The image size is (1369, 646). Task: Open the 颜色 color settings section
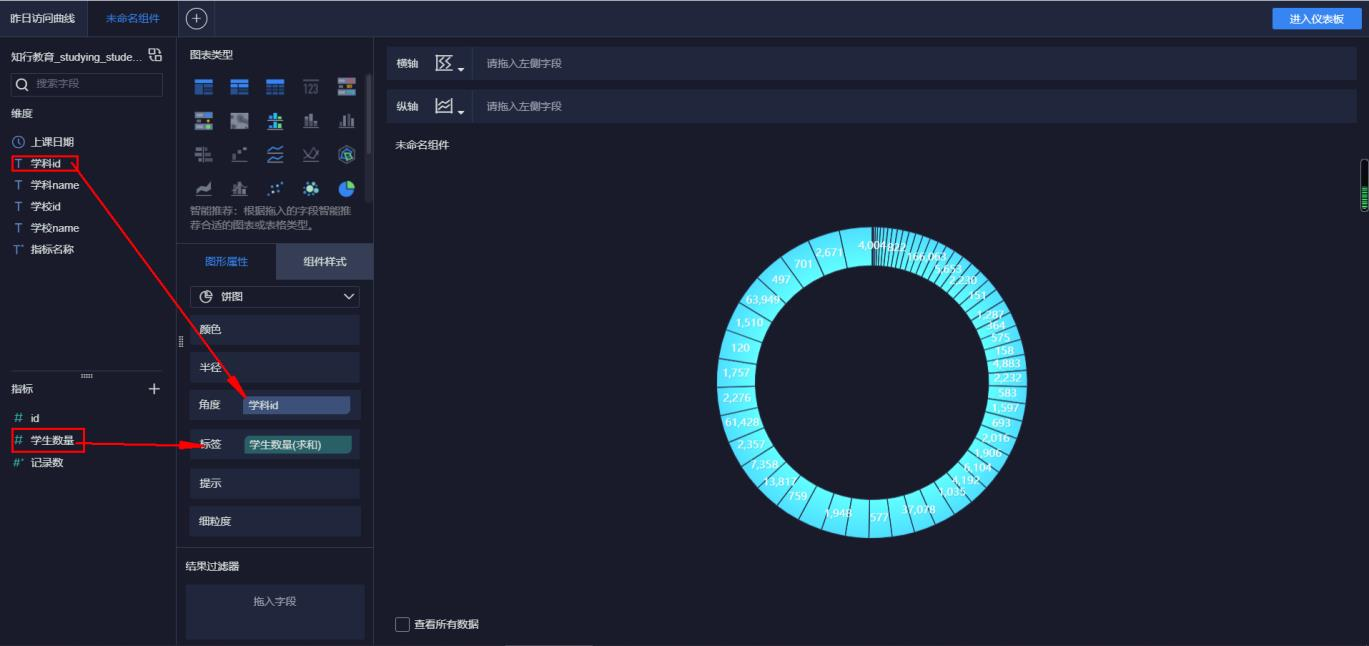pyautogui.click(x=274, y=329)
